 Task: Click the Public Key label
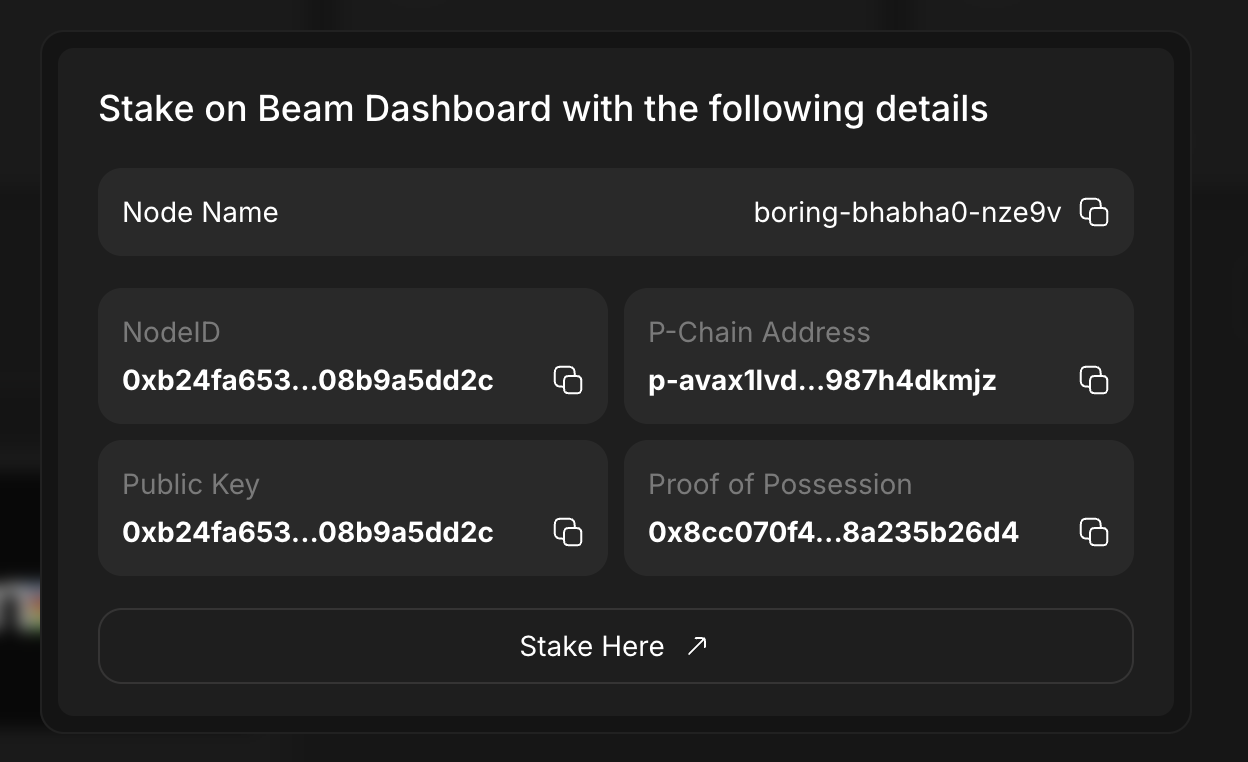[x=190, y=484]
